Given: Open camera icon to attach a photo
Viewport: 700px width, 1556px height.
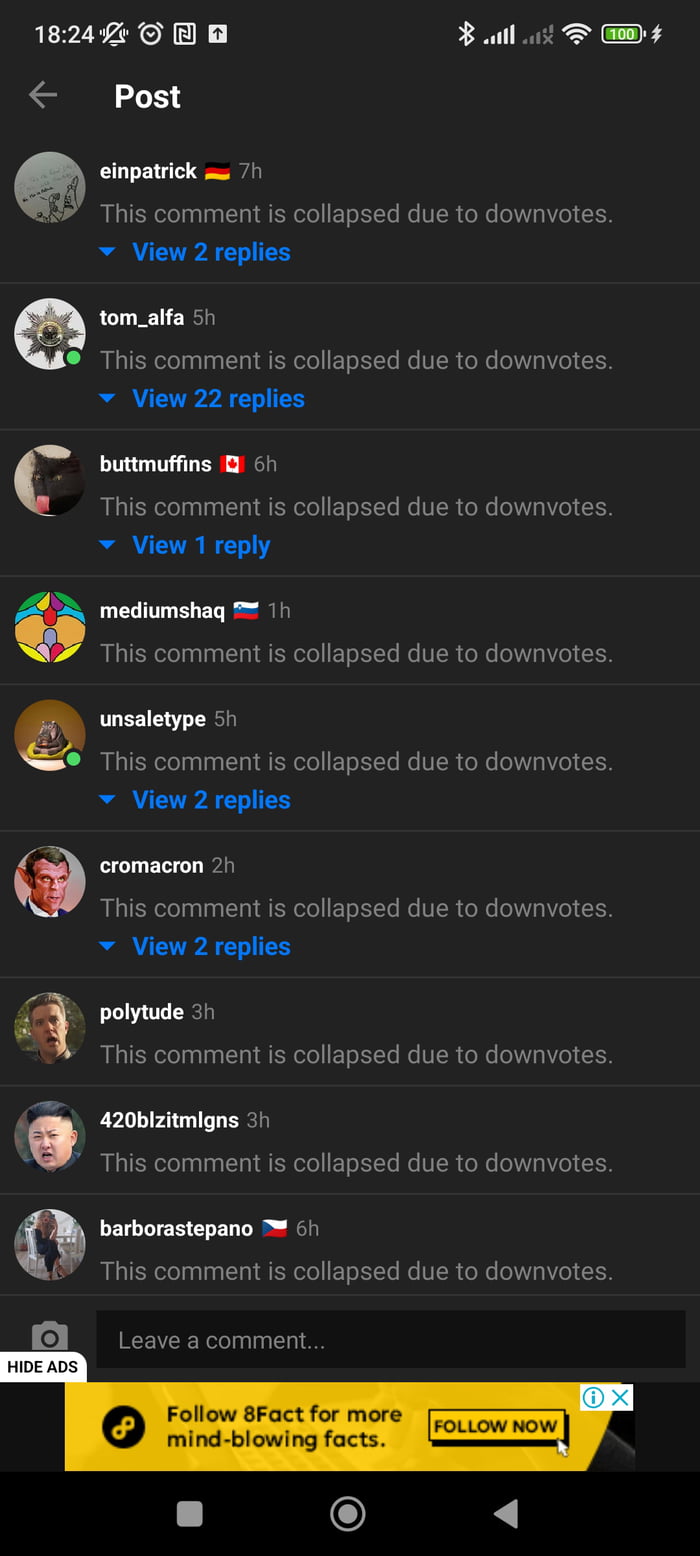Looking at the screenshot, I should click(x=49, y=1337).
